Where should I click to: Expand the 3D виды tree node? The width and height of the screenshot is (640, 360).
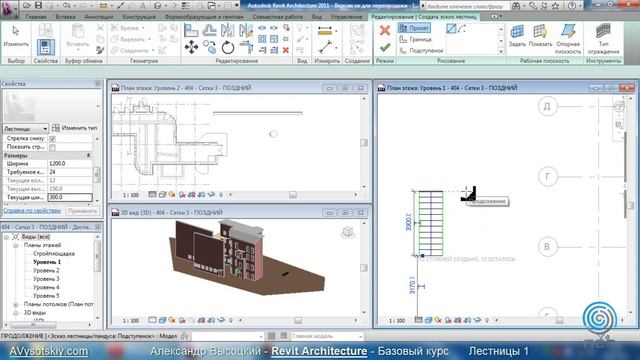click(x=16, y=313)
